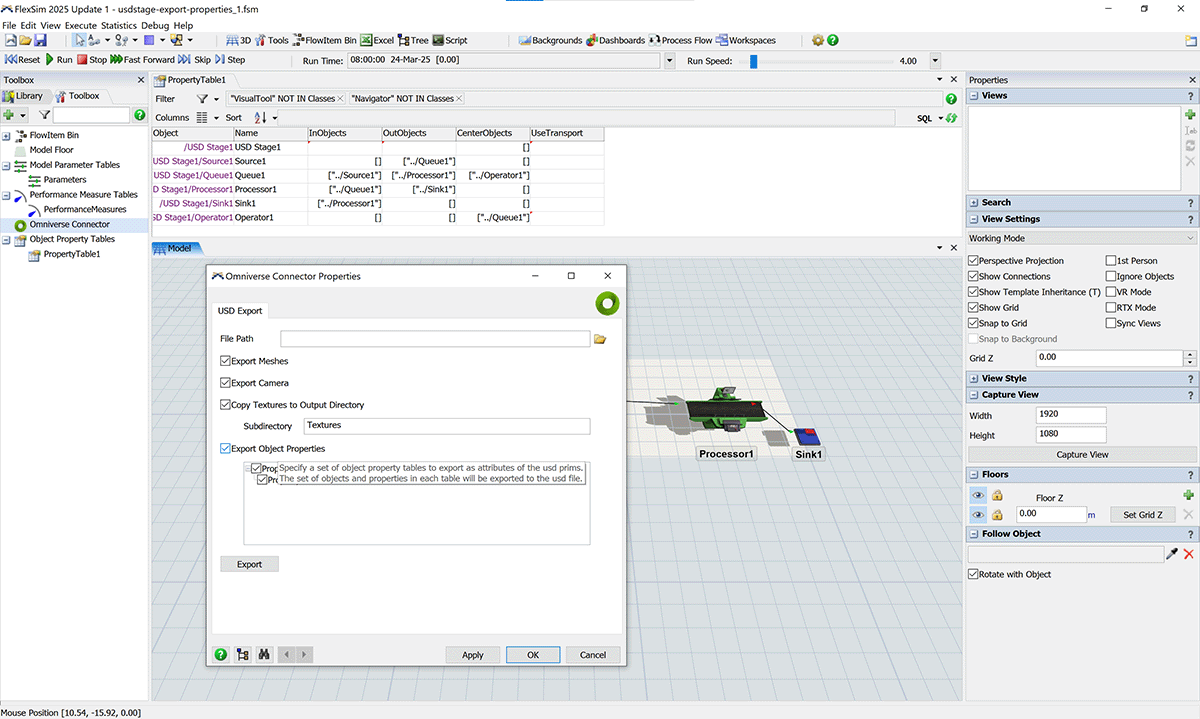Click the Run simulation button
The height and width of the screenshot is (719, 1200).
(x=59, y=60)
